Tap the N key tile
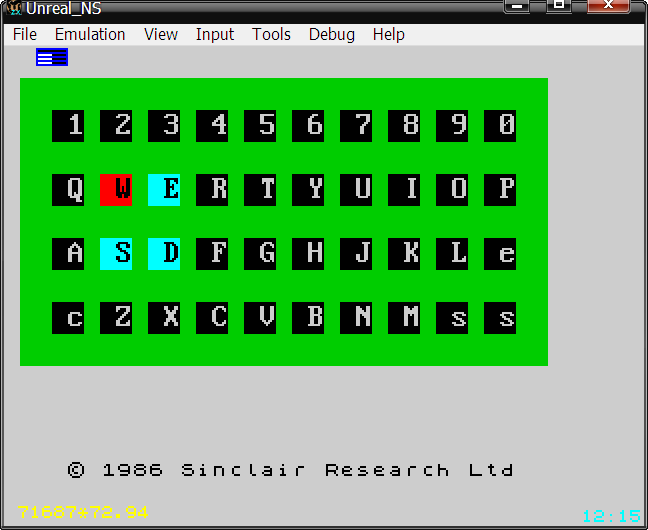The image size is (648, 530). [x=356, y=318]
